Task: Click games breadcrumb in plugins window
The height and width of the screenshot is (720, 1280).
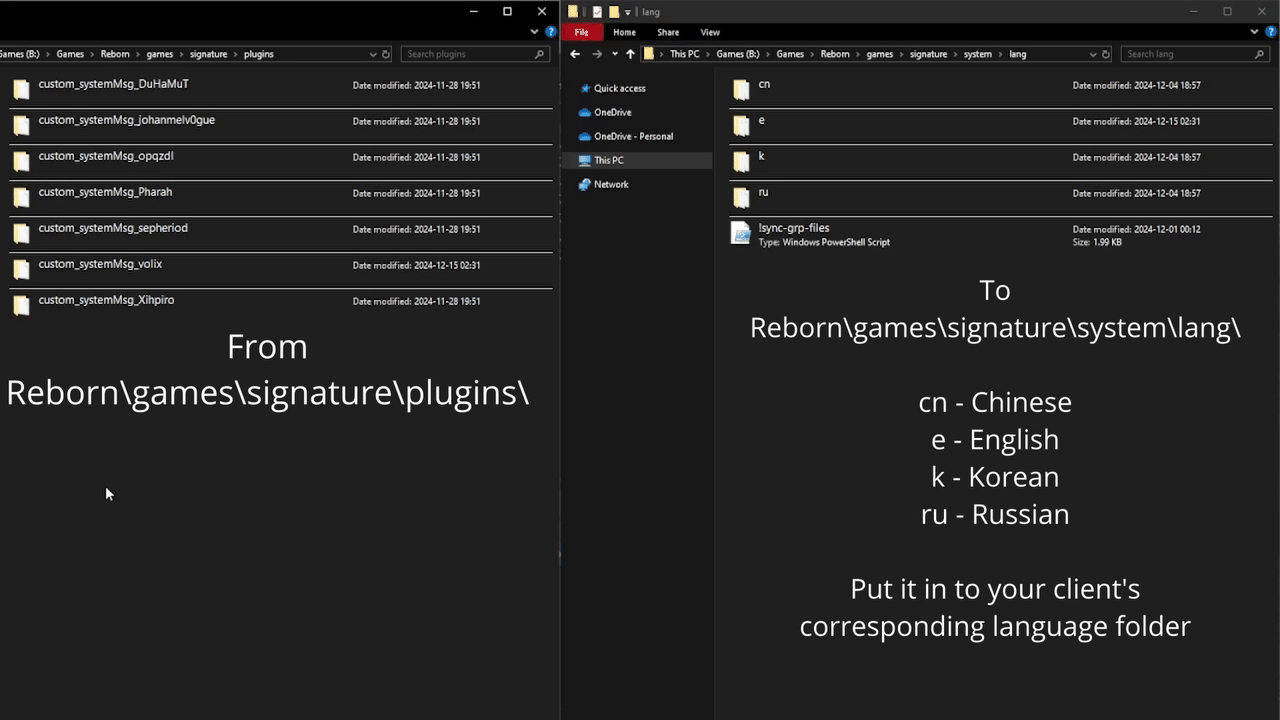Action: coord(160,54)
